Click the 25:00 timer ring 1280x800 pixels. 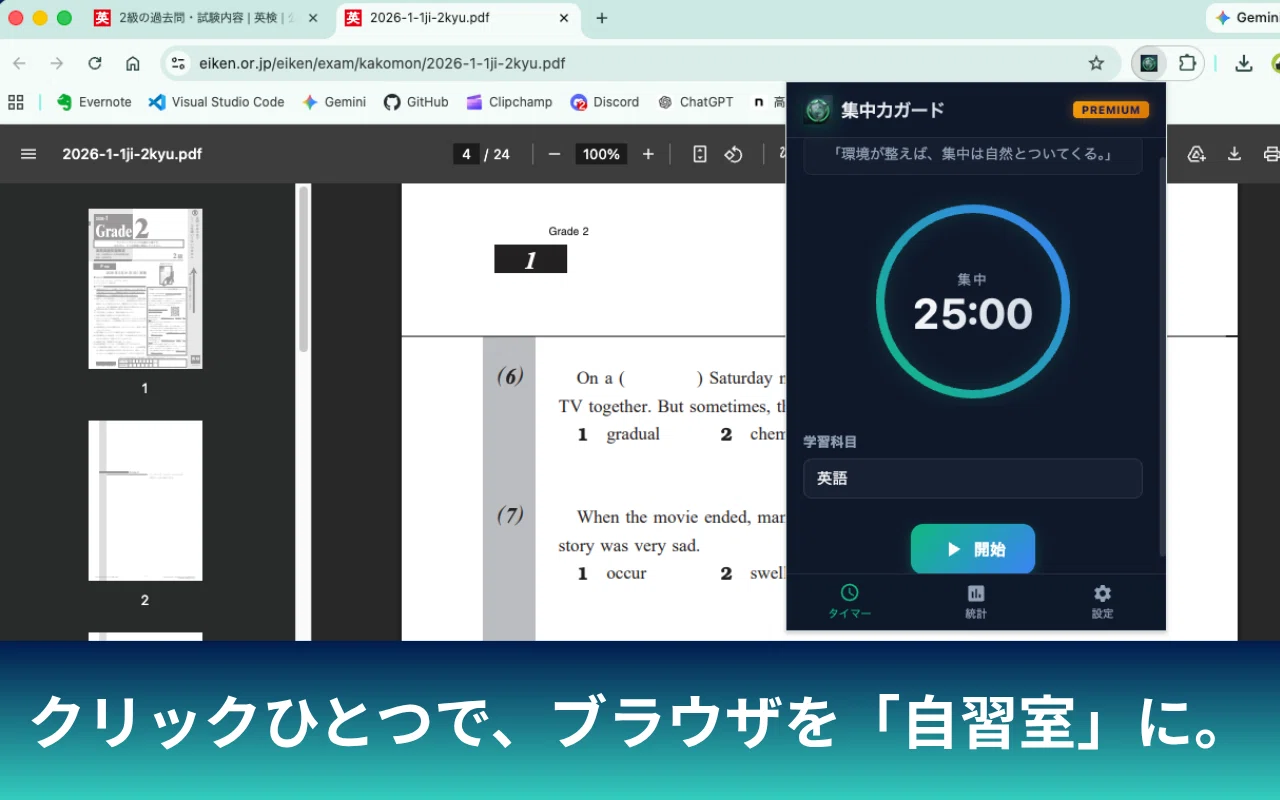pyautogui.click(x=973, y=302)
